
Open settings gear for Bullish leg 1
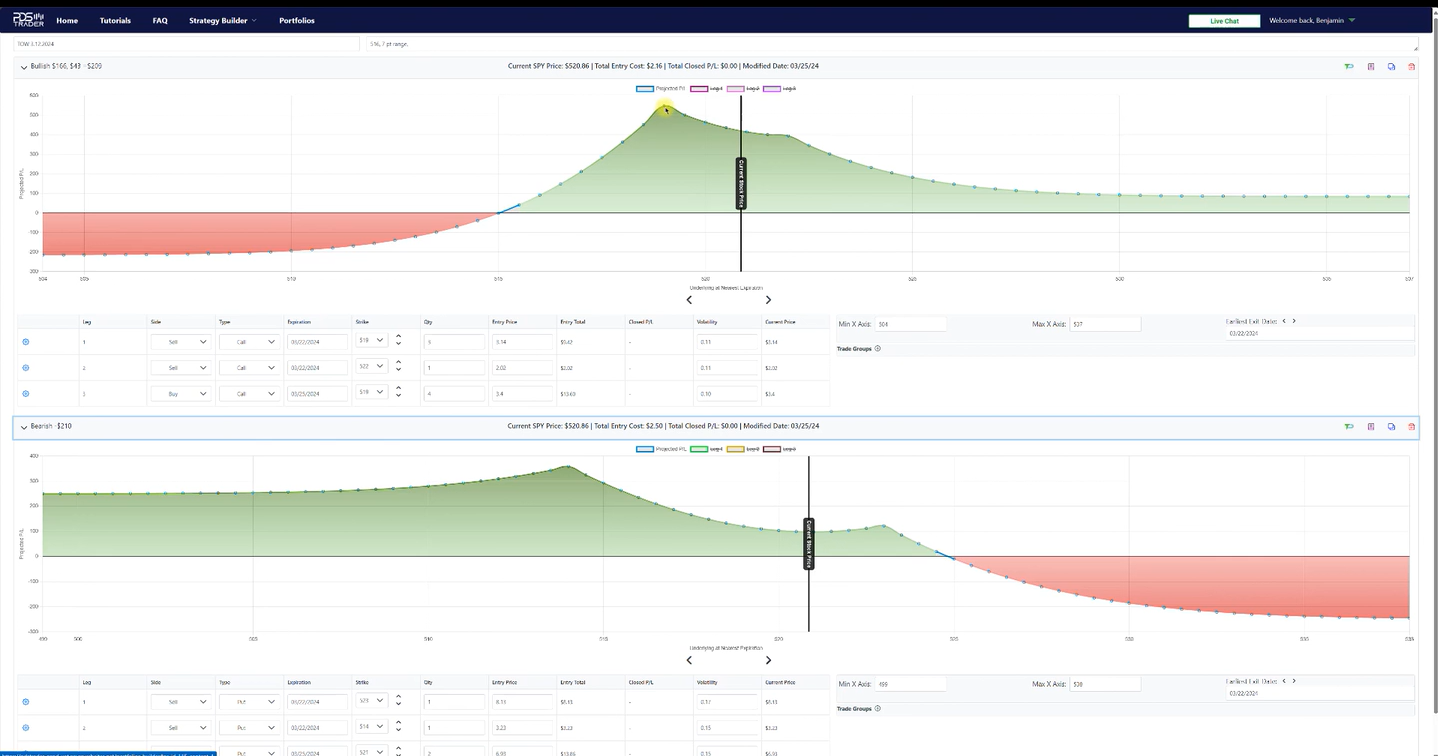point(26,342)
